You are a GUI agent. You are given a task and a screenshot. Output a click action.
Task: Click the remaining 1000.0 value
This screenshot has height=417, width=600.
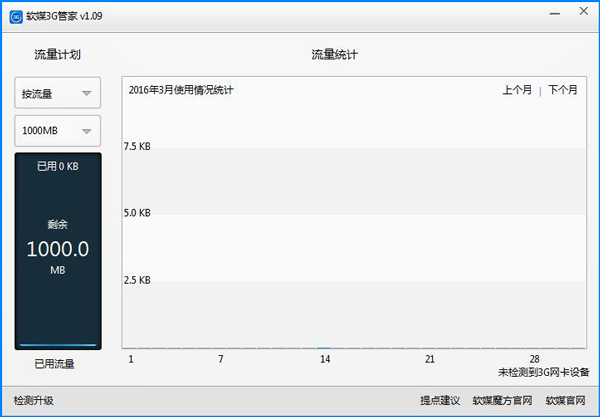(x=58, y=249)
